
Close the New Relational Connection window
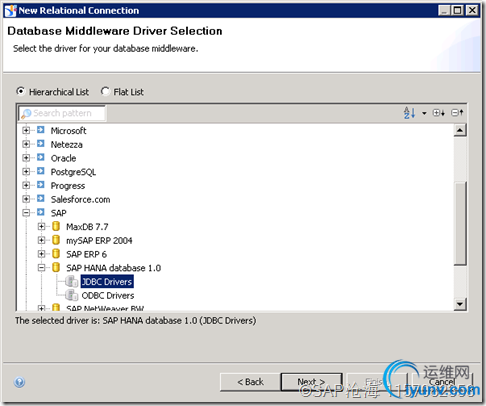(x=472, y=10)
